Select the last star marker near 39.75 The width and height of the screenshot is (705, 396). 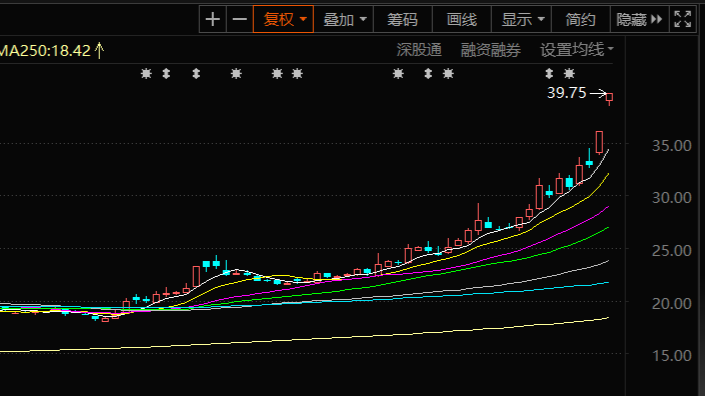[x=569, y=73]
